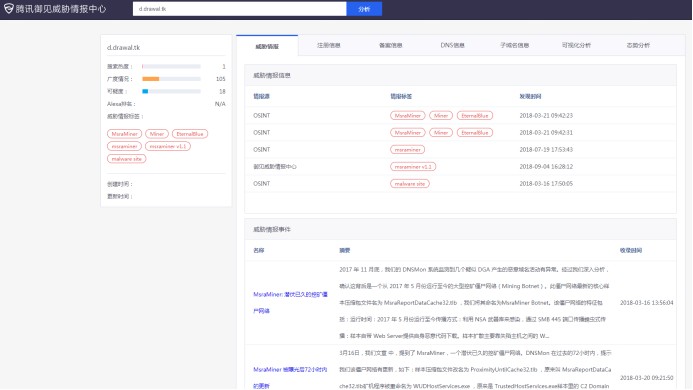The height and width of the screenshot is (390, 693).
Task: Click the event timestamp 2018-03-16 13:56:04
Action: 647,302
